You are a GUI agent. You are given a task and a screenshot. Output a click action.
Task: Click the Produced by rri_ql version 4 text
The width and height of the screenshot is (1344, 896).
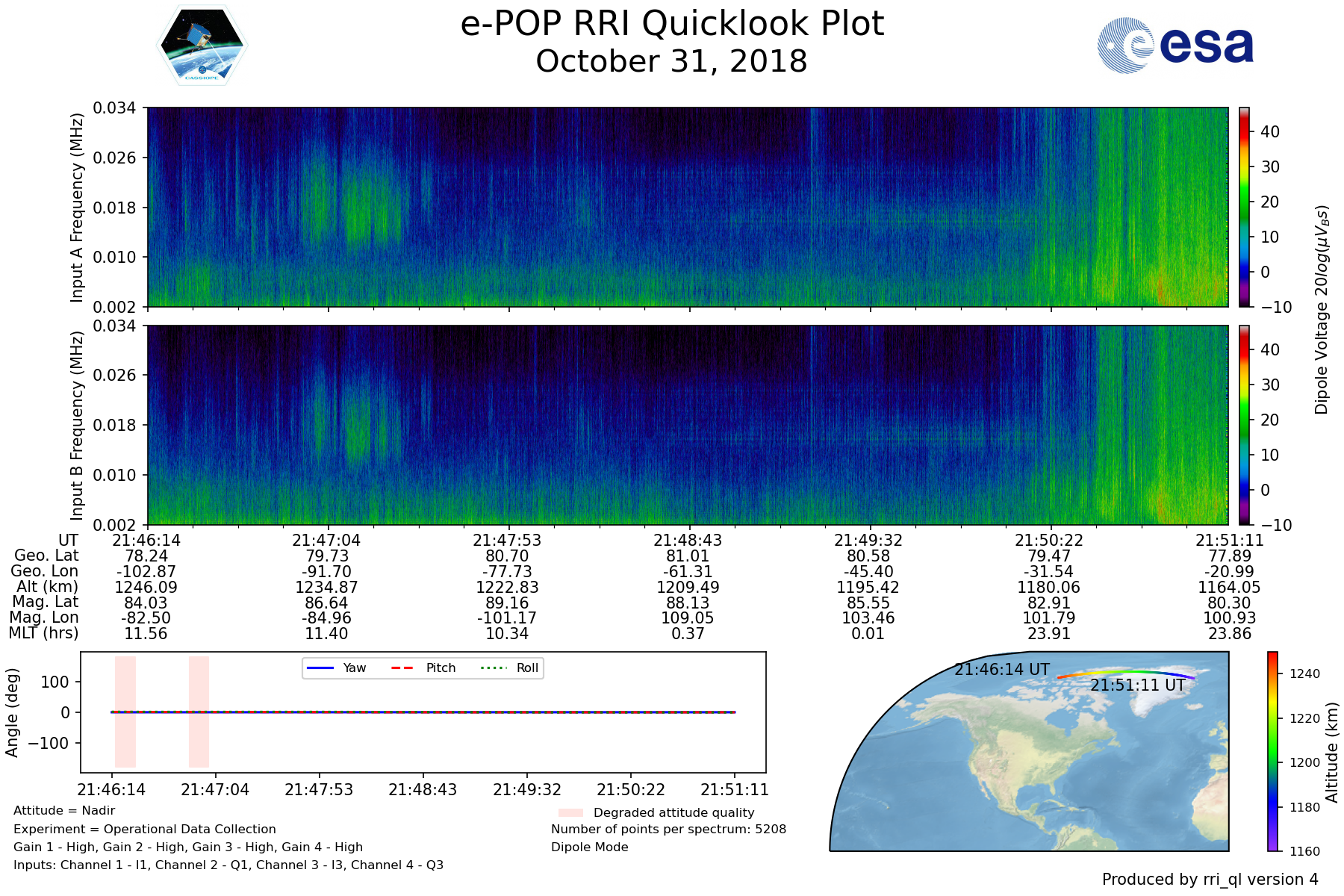point(1210,880)
